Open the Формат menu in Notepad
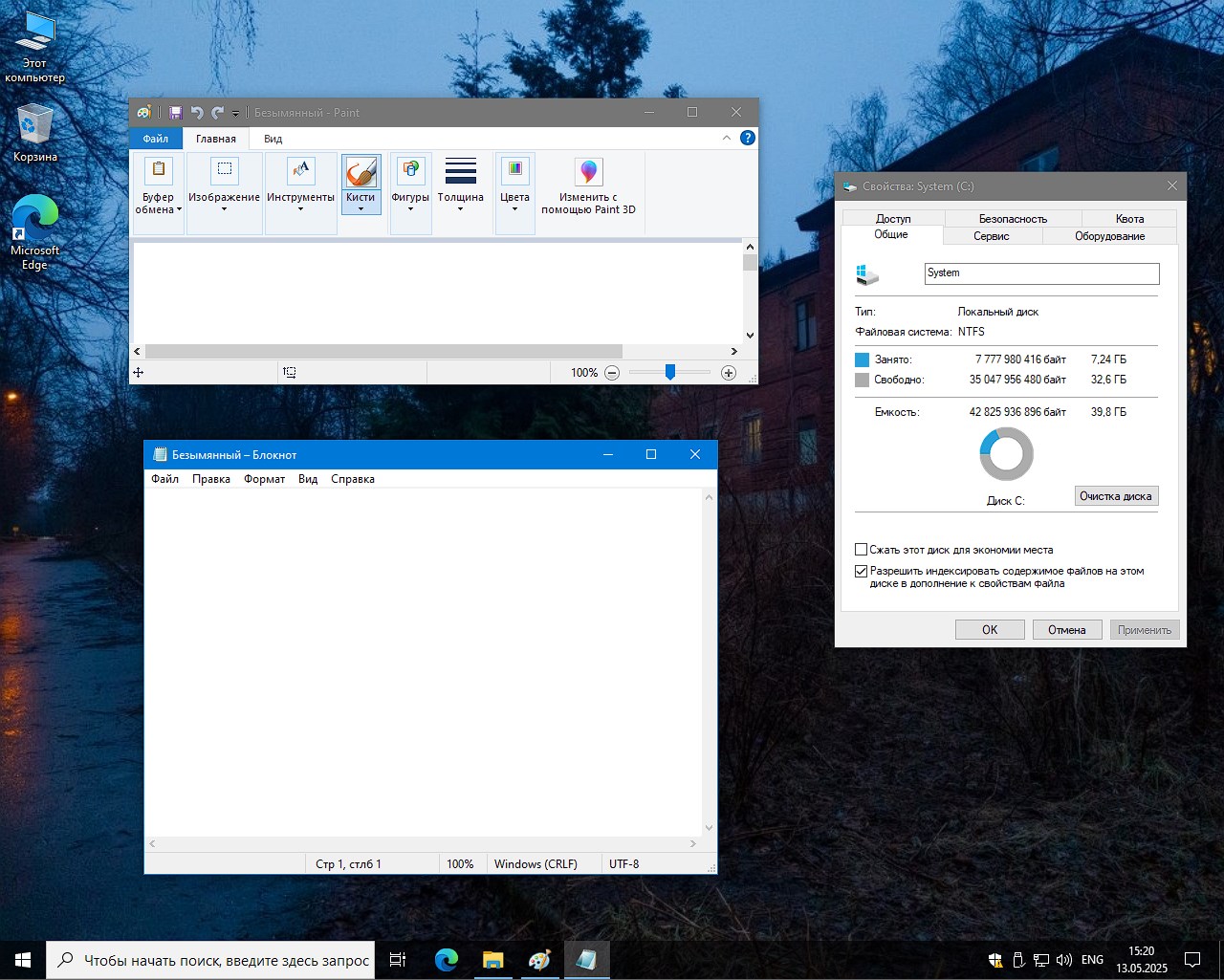 tap(264, 479)
